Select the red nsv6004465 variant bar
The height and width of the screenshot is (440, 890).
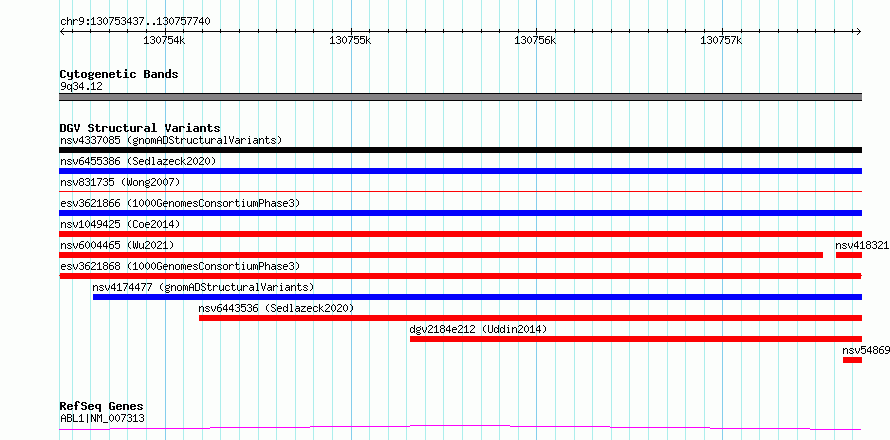click(x=441, y=255)
